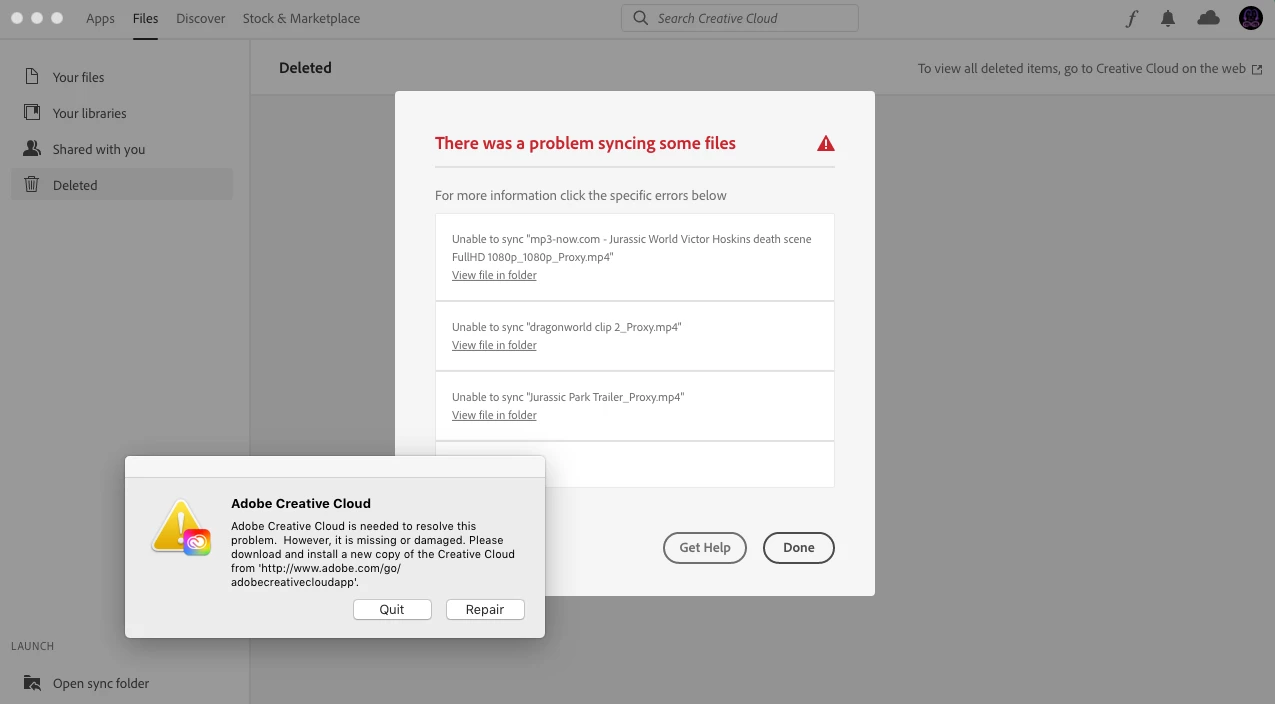Click the Done button
Screen dimensions: 1275x704
[x=799, y=547]
